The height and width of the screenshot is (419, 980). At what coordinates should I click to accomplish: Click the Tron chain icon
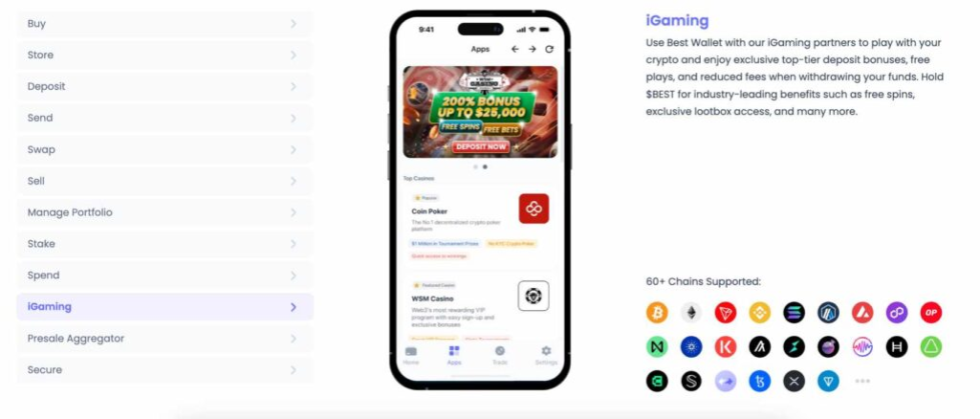coord(726,313)
